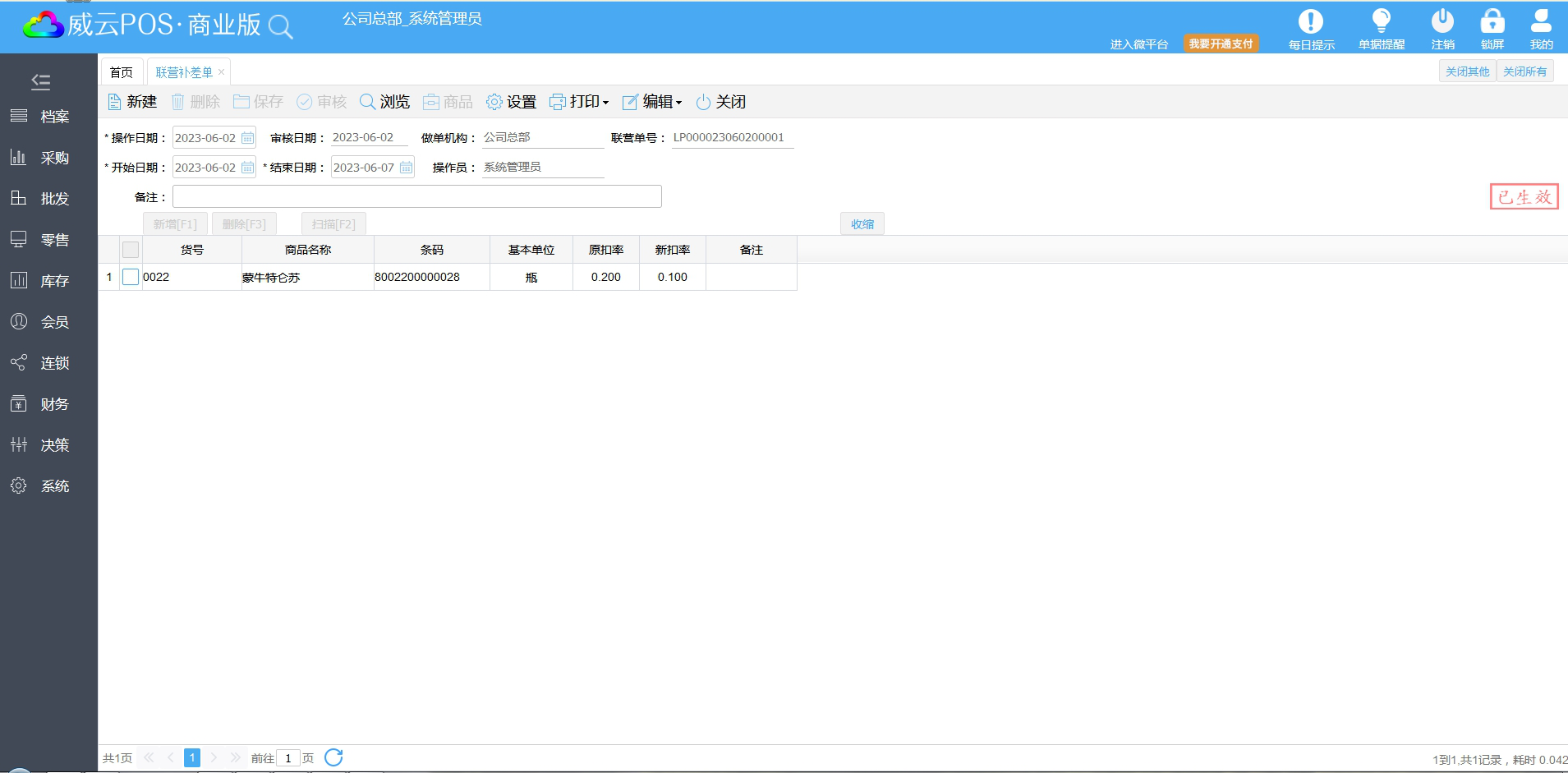Collapse the left sidebar menu
Screen dimensions: 1568x773
coord(40,81)
